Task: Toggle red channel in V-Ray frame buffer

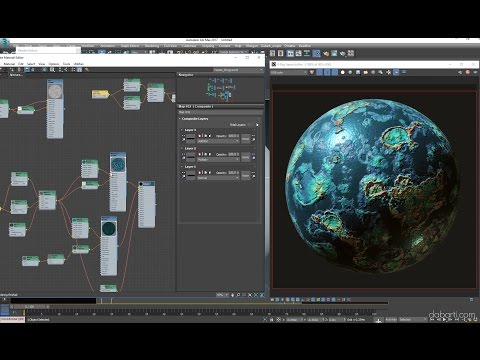Action: pyautogui.click(x=320, y=72)
